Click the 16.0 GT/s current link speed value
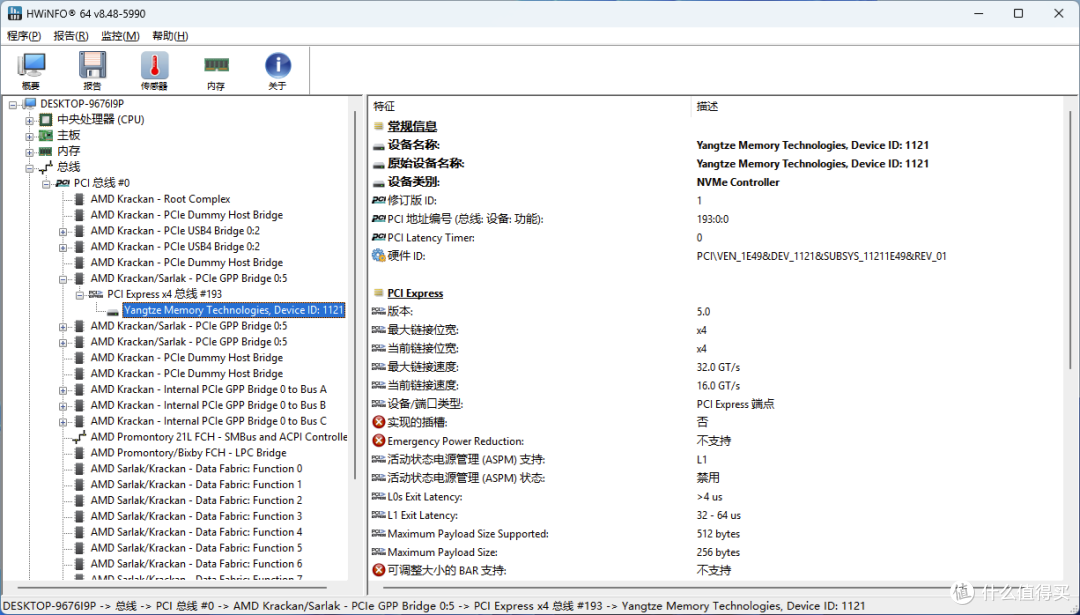This screenshot has height=615, width=1080. point(718,386)
